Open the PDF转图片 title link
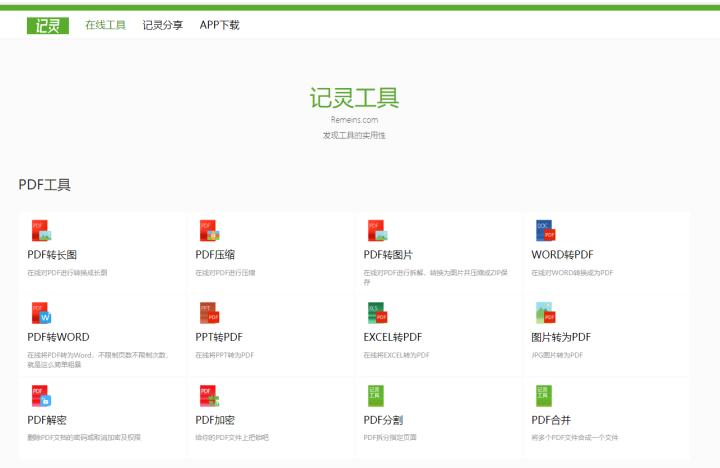The image size is (720, 468). tap(388, 255)
